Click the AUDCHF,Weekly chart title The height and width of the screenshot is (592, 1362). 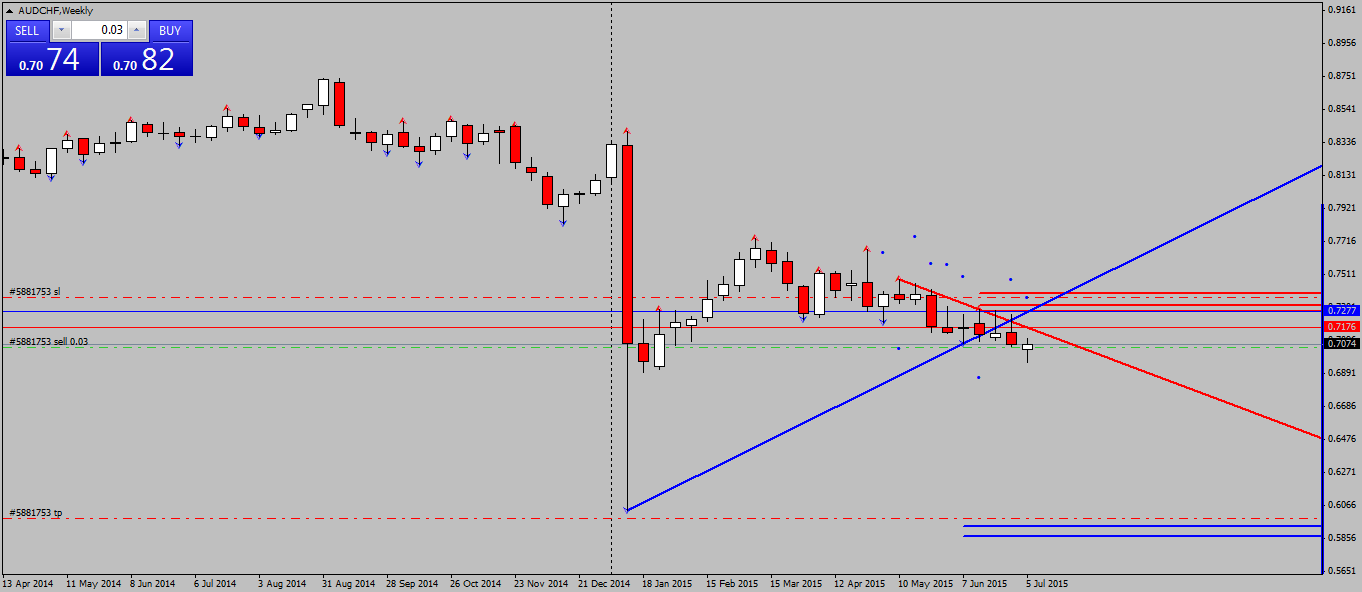click(56, 10)
